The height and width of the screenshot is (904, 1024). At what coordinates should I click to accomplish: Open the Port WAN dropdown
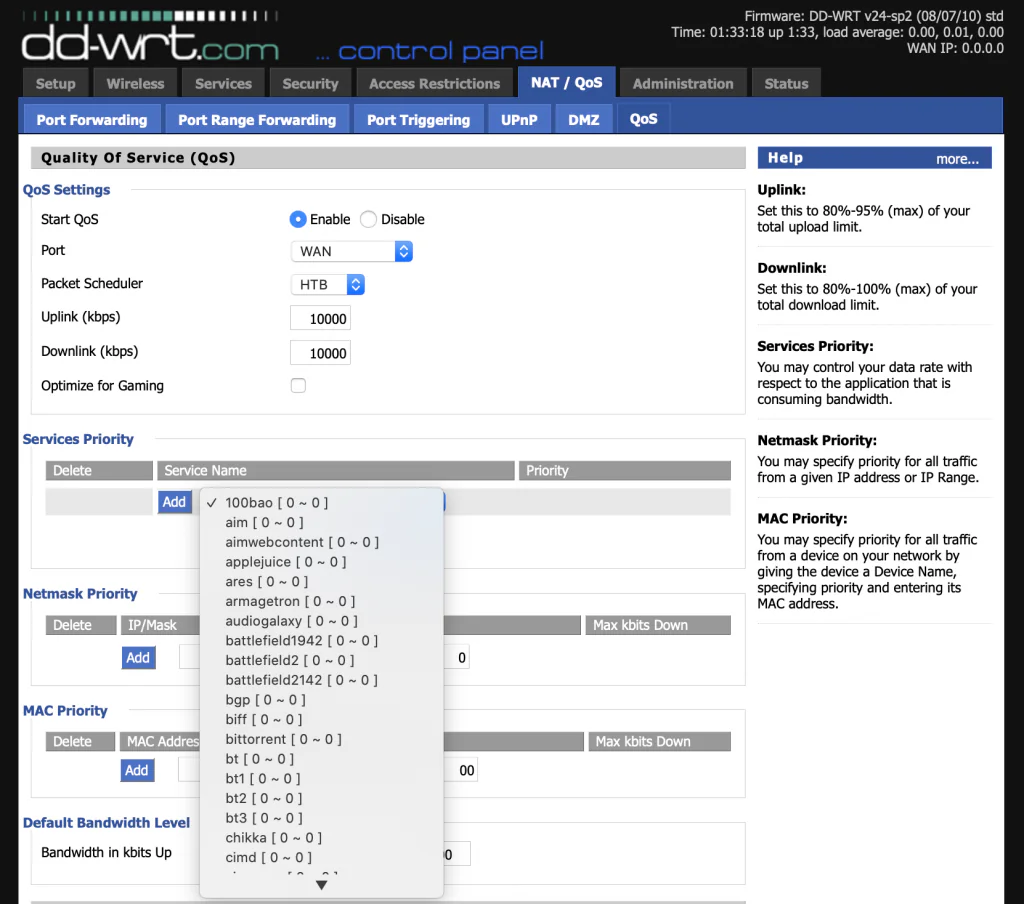point(351,251)
